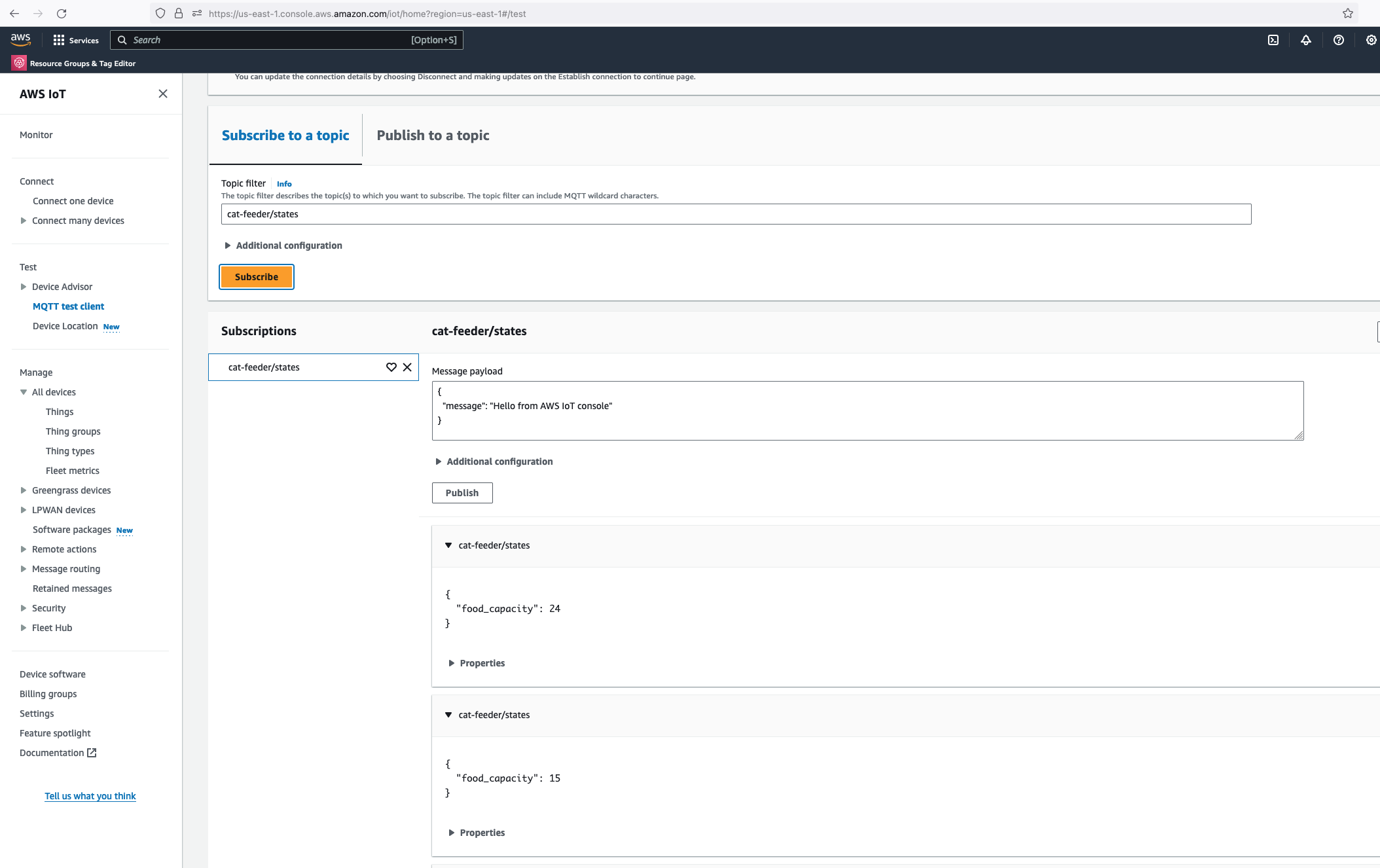
Task: Open the settings gear icon
Action: (1371, 40)
